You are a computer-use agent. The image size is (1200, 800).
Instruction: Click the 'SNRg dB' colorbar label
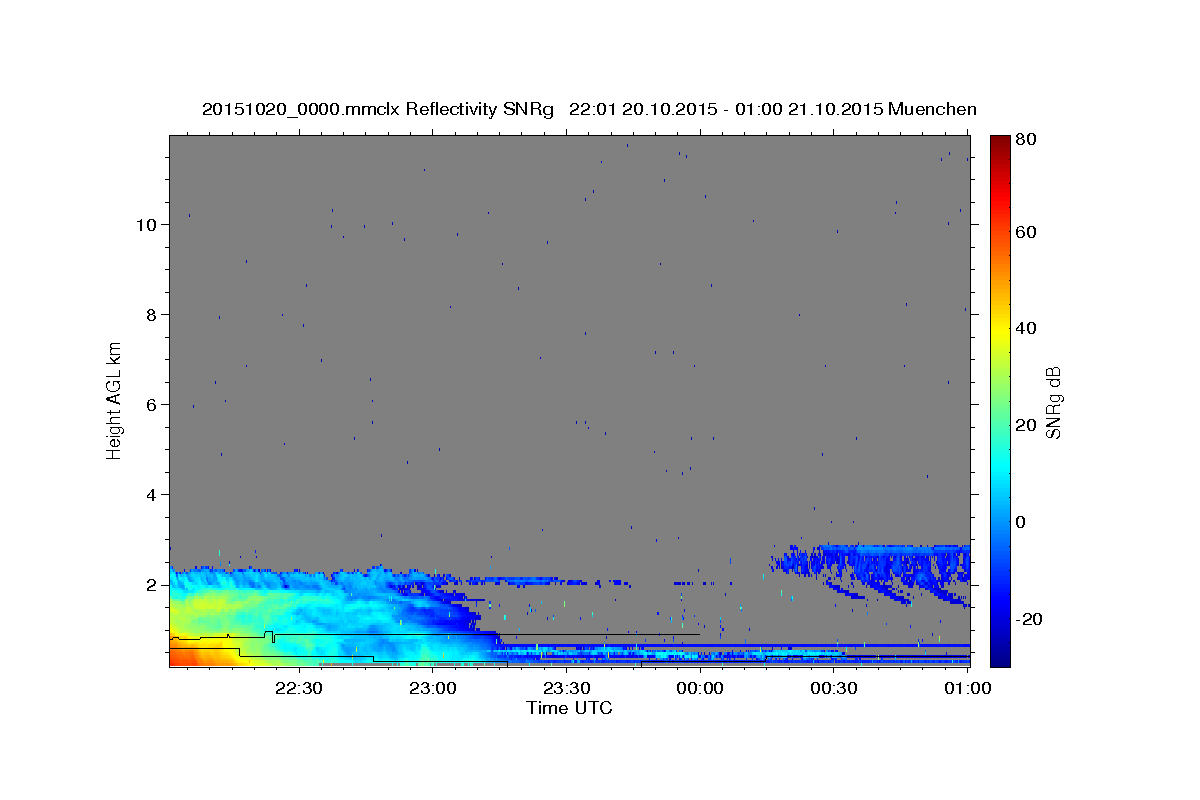tap(1053, 402)
